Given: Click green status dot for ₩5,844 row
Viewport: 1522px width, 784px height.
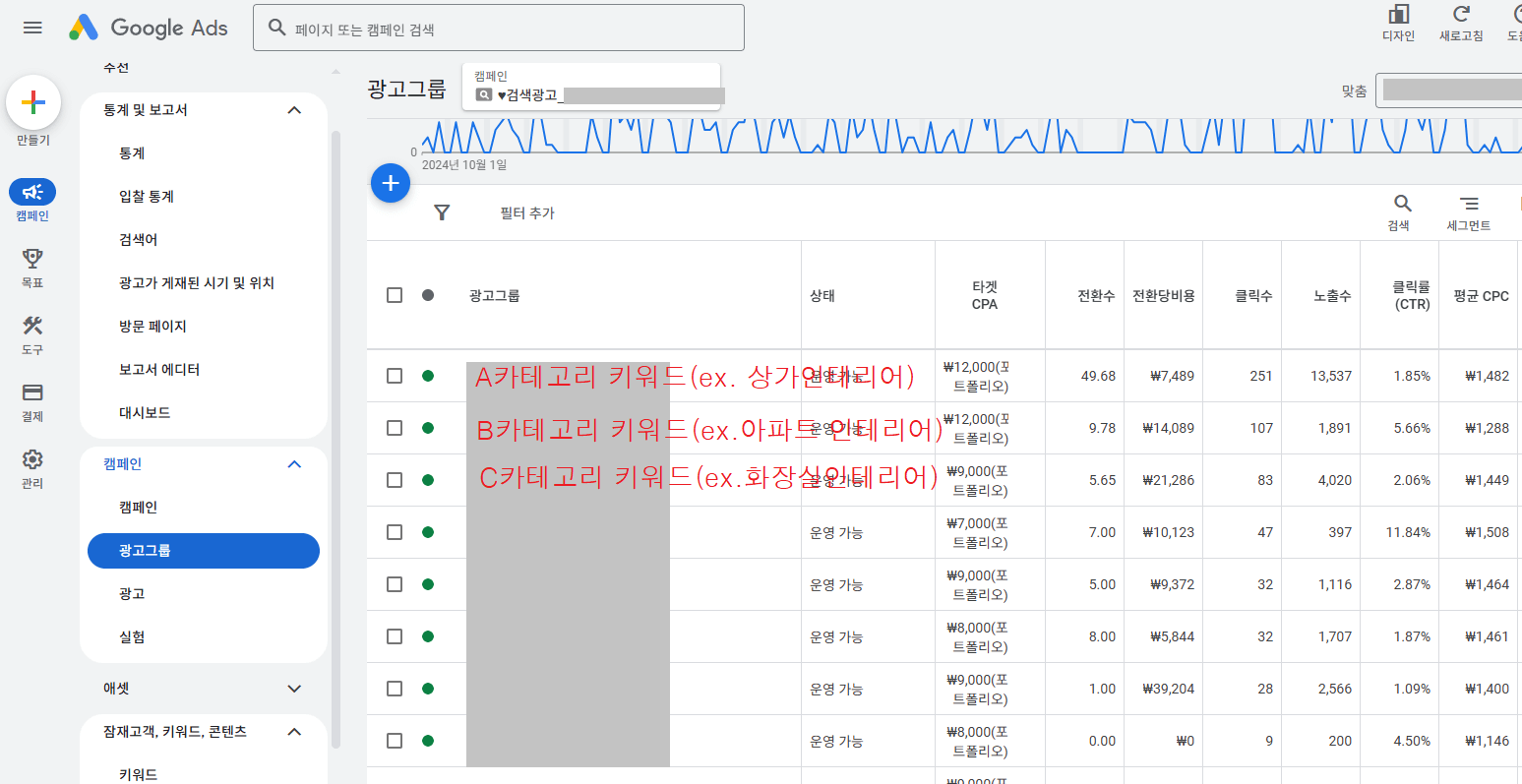Looking at the screenshot, I should click(428, 636).
